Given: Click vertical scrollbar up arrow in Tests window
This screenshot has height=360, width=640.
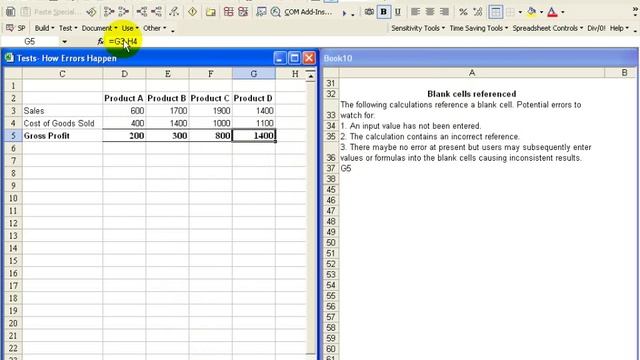Looking at the screenshot, I should (x=311, y=75).
